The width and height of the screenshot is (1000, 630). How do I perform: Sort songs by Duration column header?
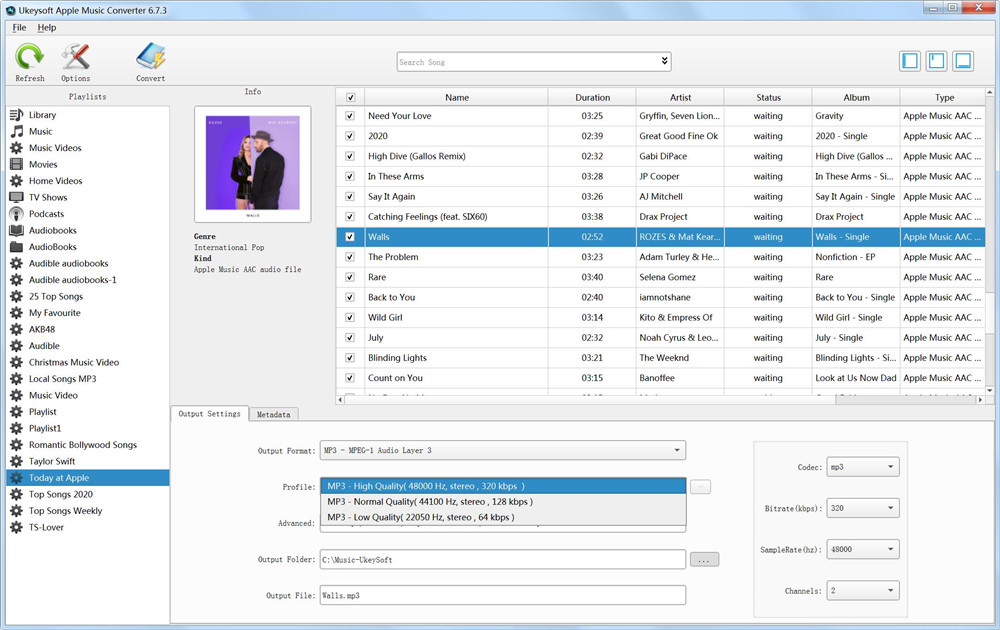[x=592, y=98]
